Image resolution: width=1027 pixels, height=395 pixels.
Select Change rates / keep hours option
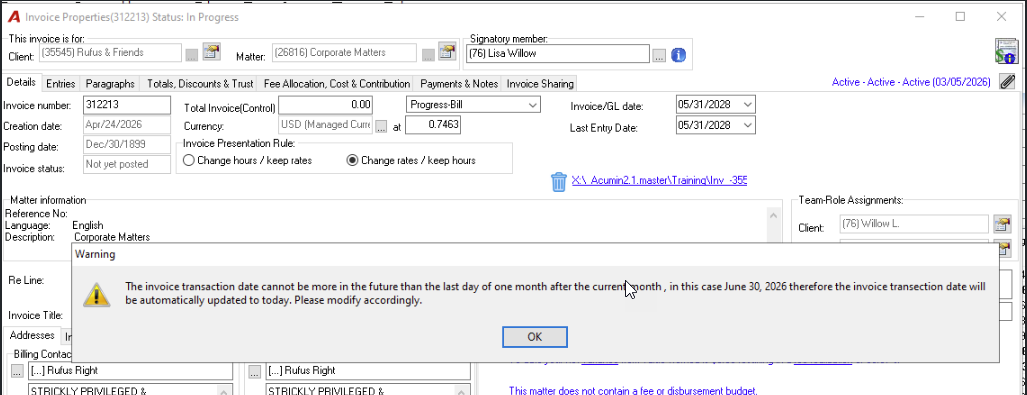411,160
